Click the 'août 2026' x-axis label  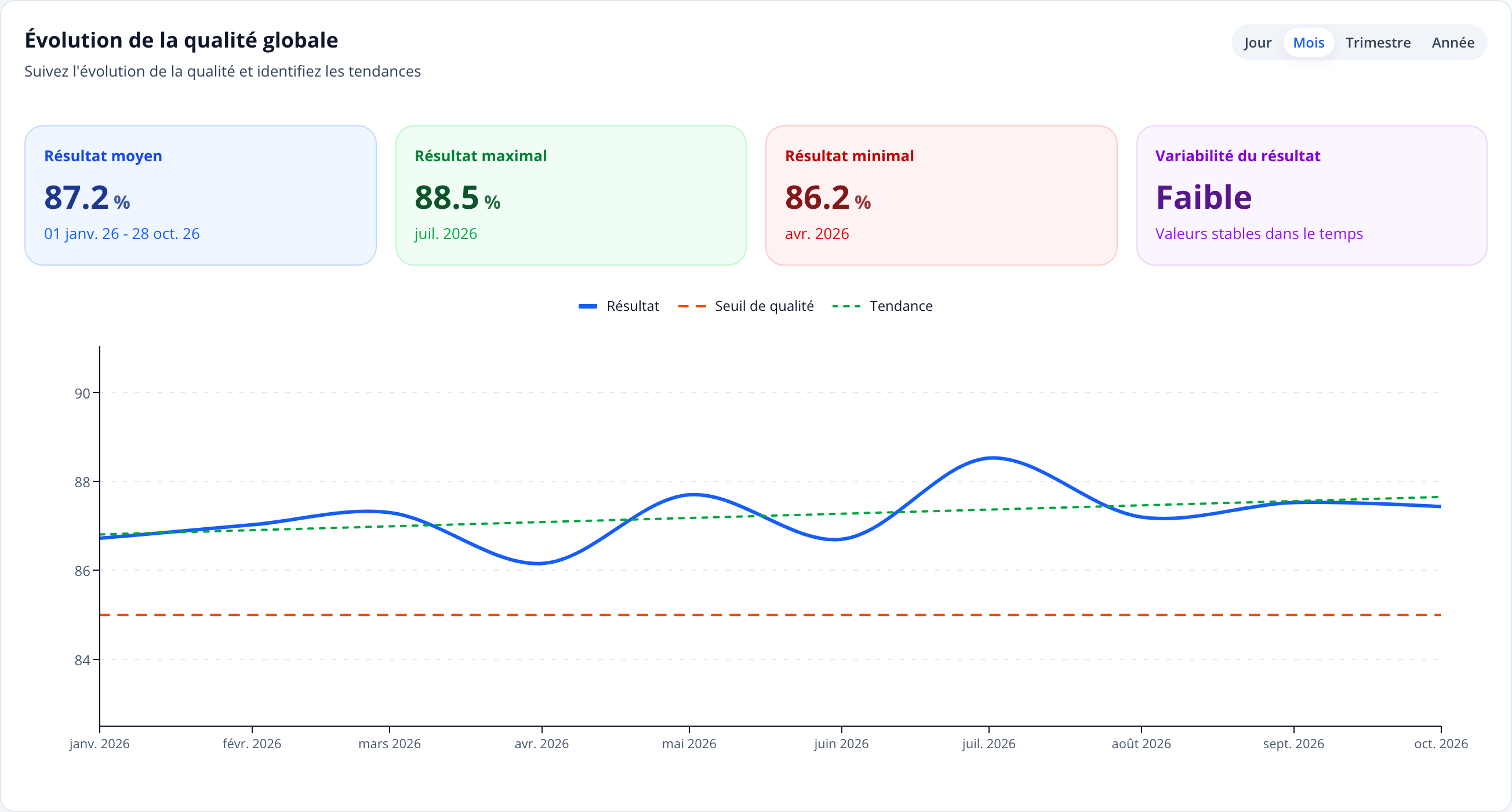click(x=1141, y=744)
